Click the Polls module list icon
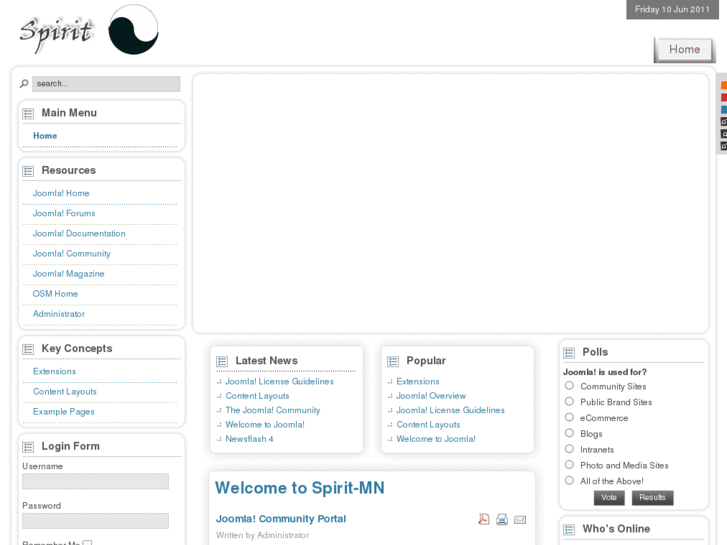727x545 pixels. tap(569, 353)
